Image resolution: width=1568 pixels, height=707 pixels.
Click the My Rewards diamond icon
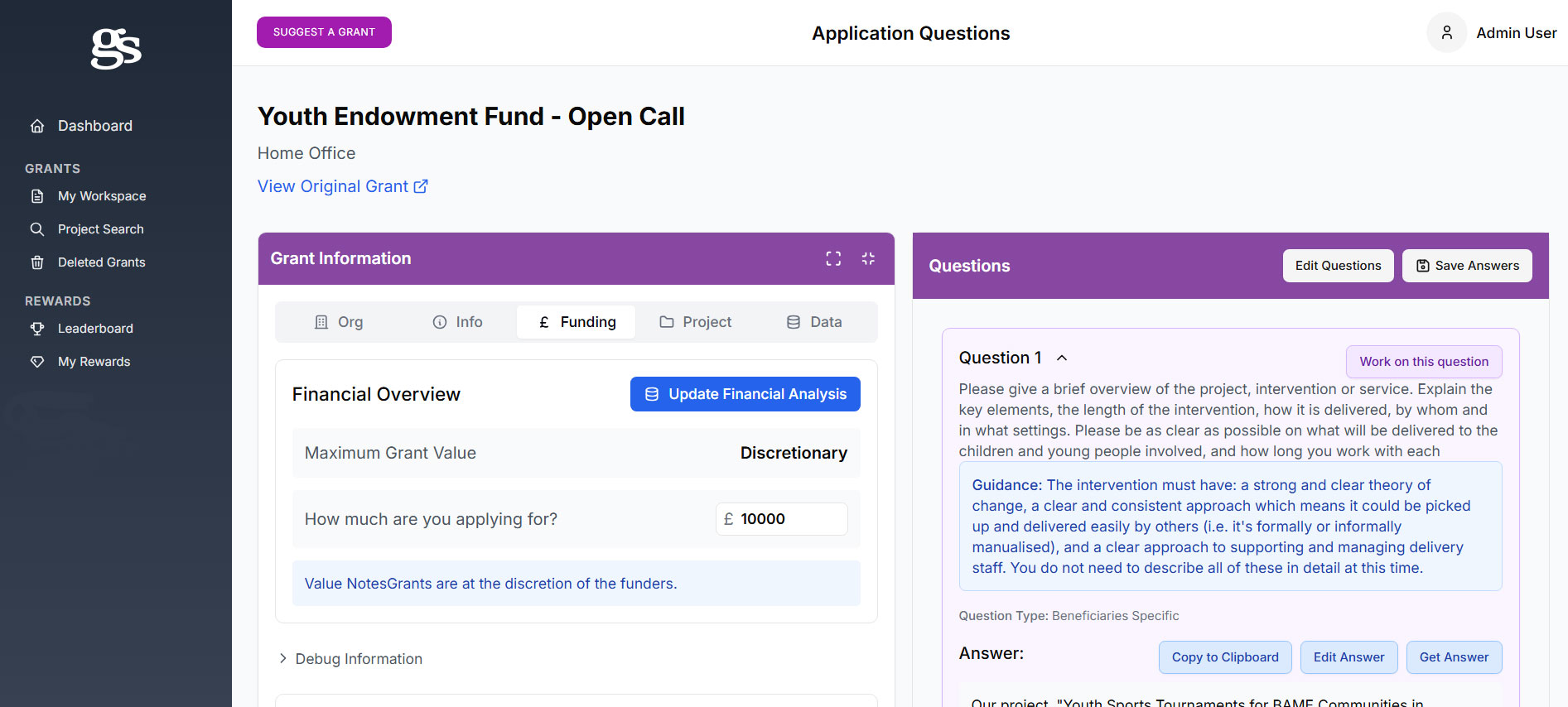pyautogui.click(x=37, y=362)
